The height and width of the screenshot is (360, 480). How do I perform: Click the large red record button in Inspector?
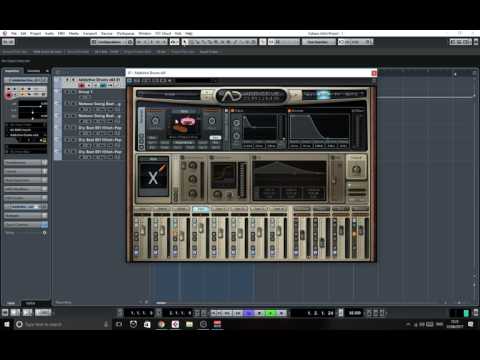point(9,95)
